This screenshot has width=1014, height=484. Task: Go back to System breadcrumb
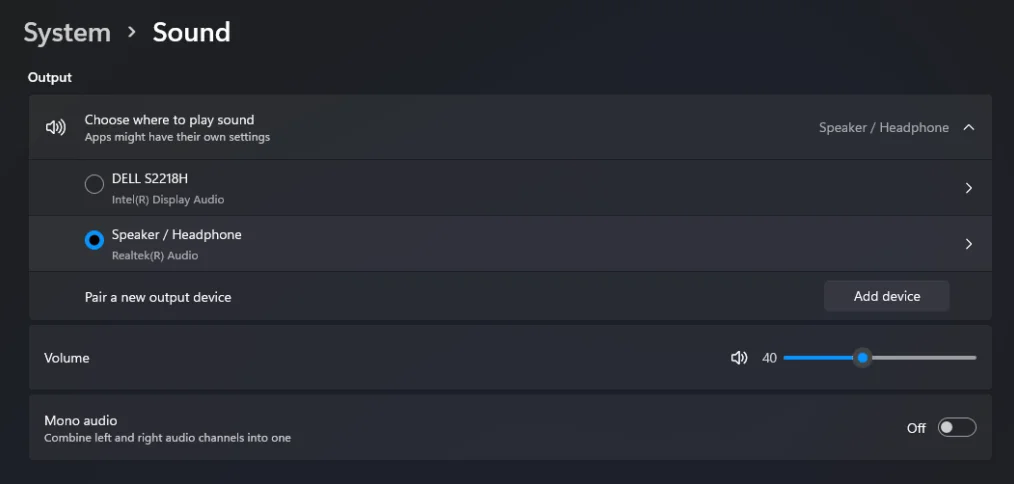67,32
